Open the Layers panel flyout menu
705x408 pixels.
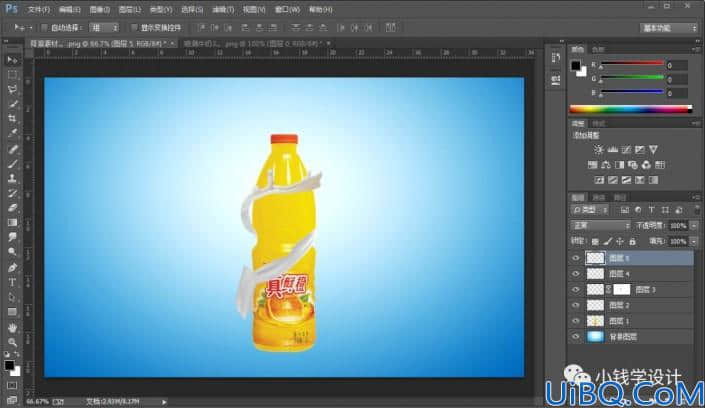[x=696, y=197]
